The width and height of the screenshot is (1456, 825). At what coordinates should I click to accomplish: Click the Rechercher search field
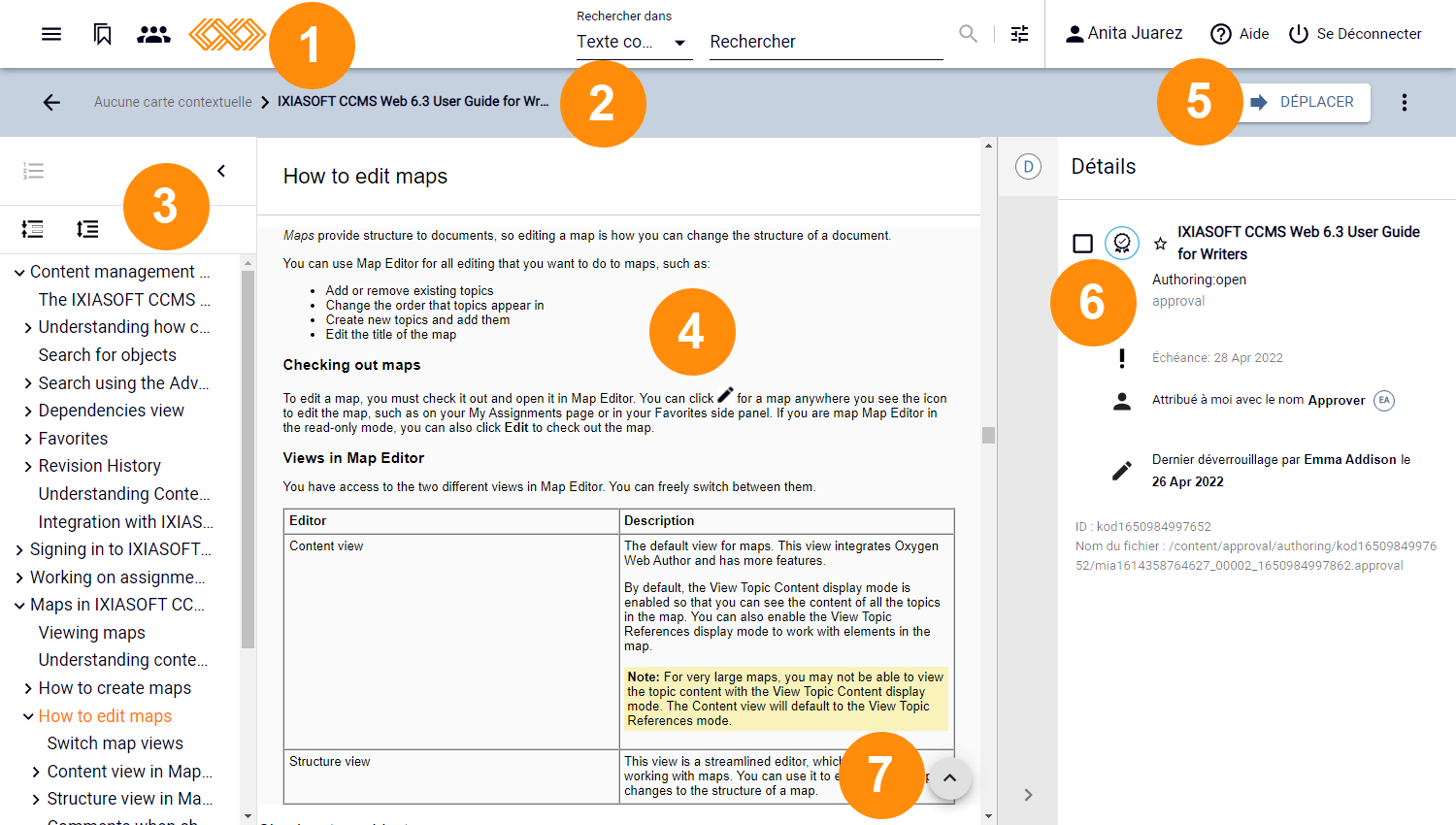tap(826, 42)
